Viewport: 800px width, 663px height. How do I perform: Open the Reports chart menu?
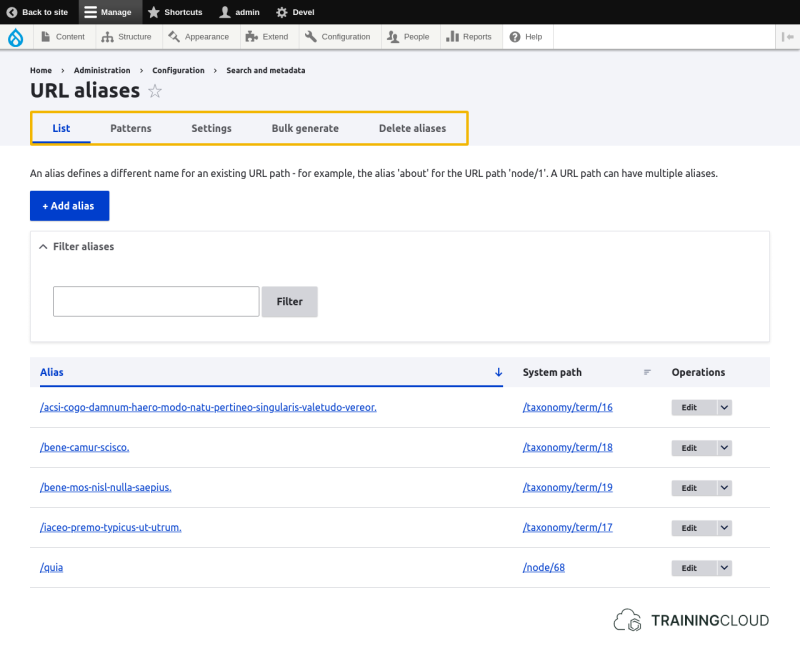pos(469,37)
